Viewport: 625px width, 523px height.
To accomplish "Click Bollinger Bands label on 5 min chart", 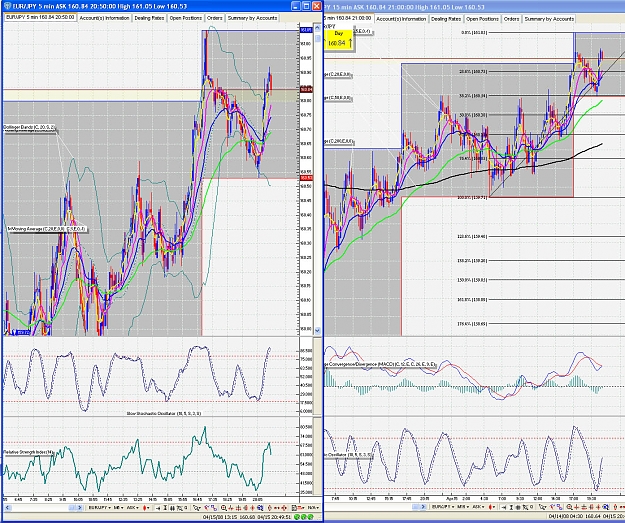I will click(29, 127).
